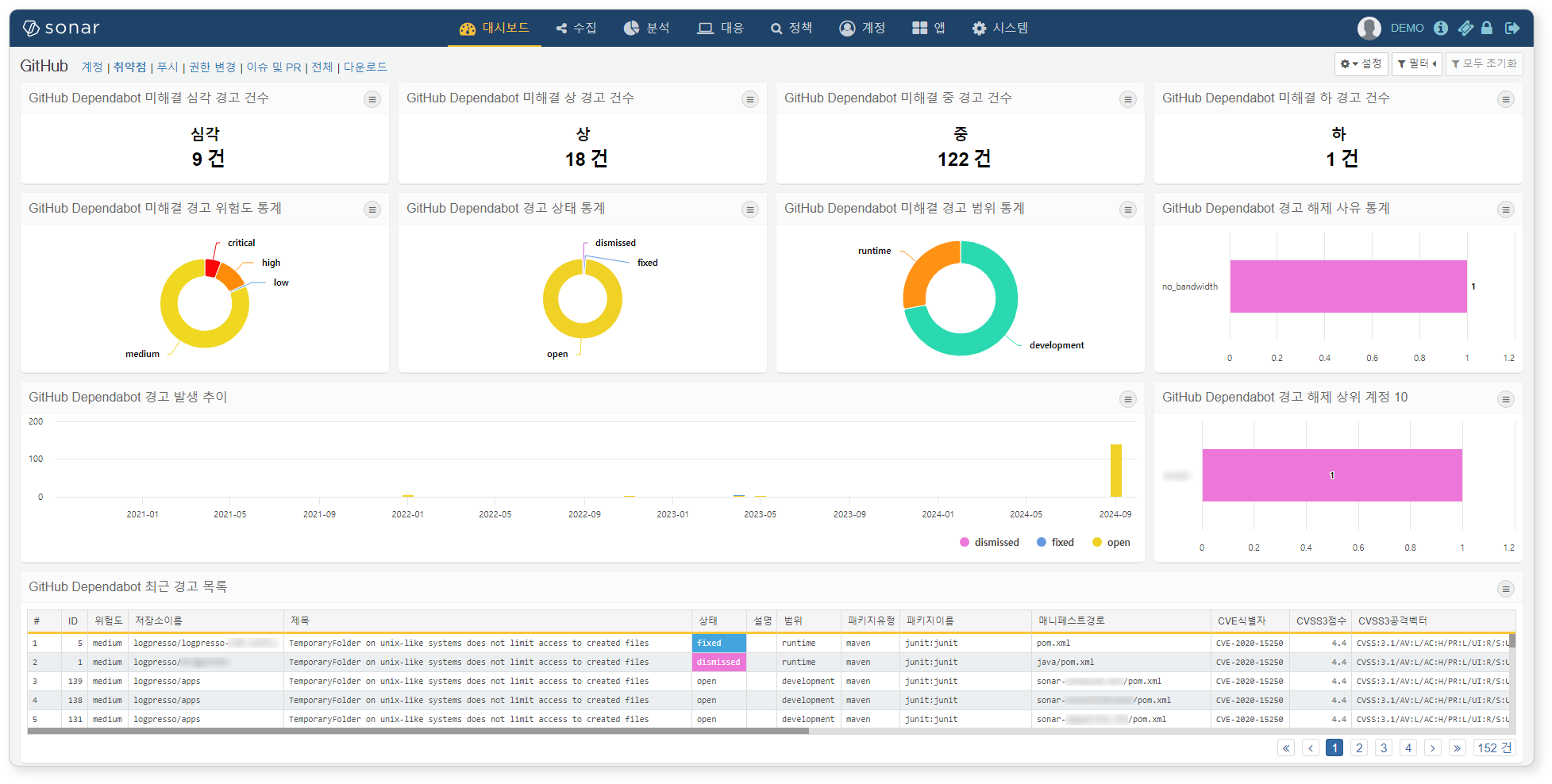The image size is (1552, 784).
Task: Open the 분석 menu
Action: (x=647, y=28)
